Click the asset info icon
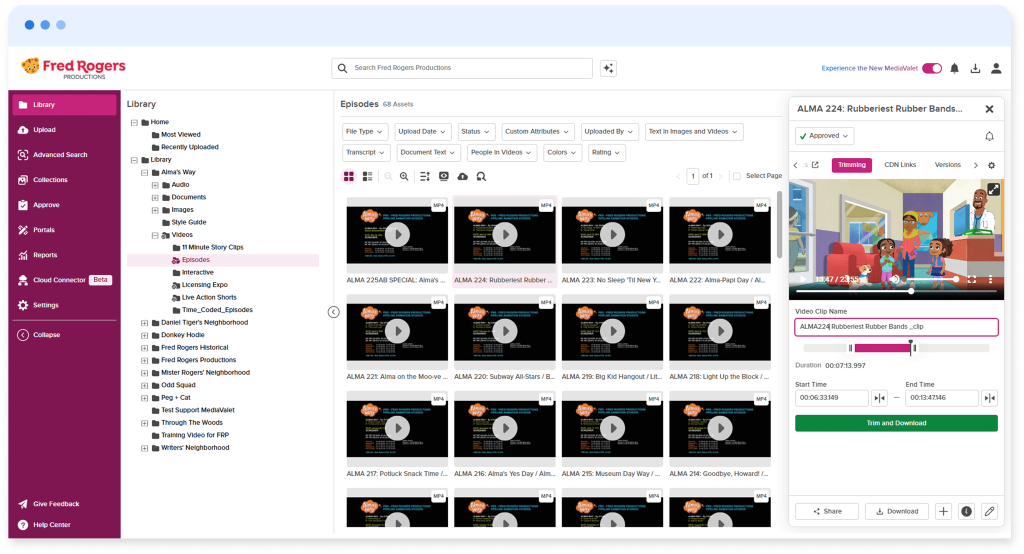Screen dimensions: 1024x554 967,512
